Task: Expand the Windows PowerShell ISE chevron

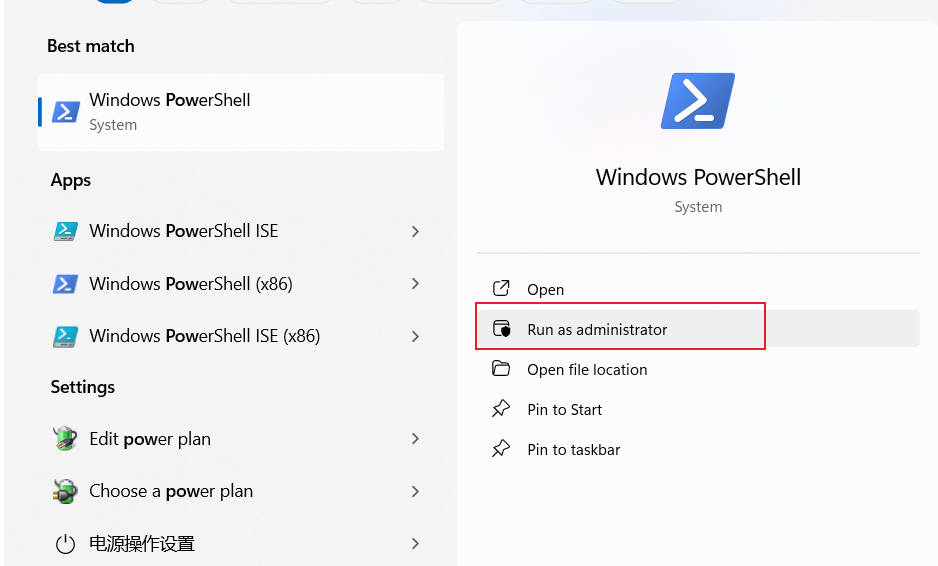Action: click(x=415, y=231)
